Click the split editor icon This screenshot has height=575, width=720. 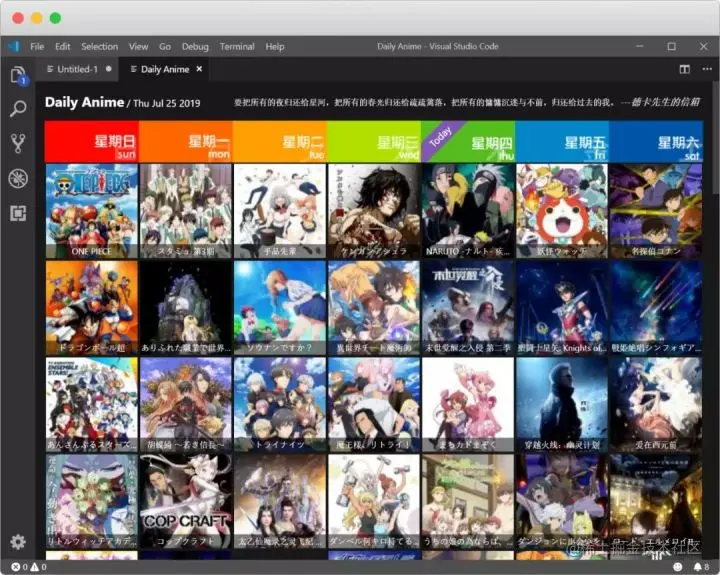[684, 69]
